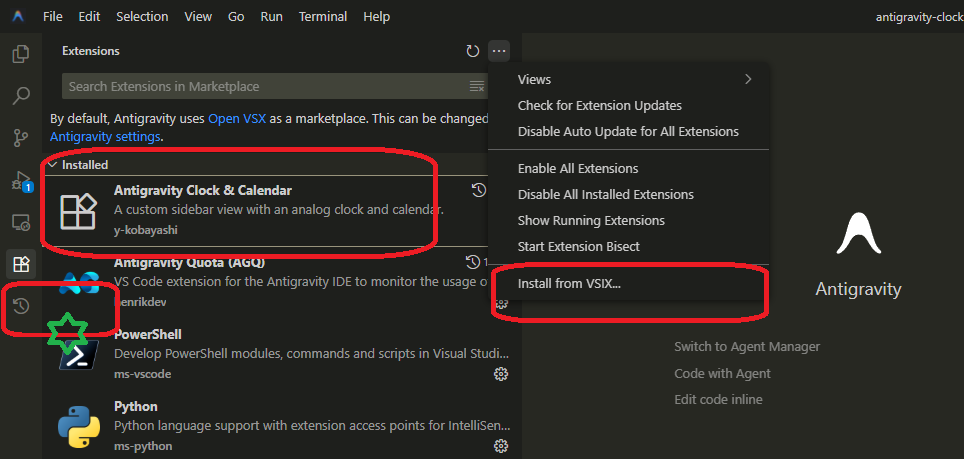This screenshot has height=459, width=964.
Task: Select the Extensions view icon
Action: tap(21, 264)
